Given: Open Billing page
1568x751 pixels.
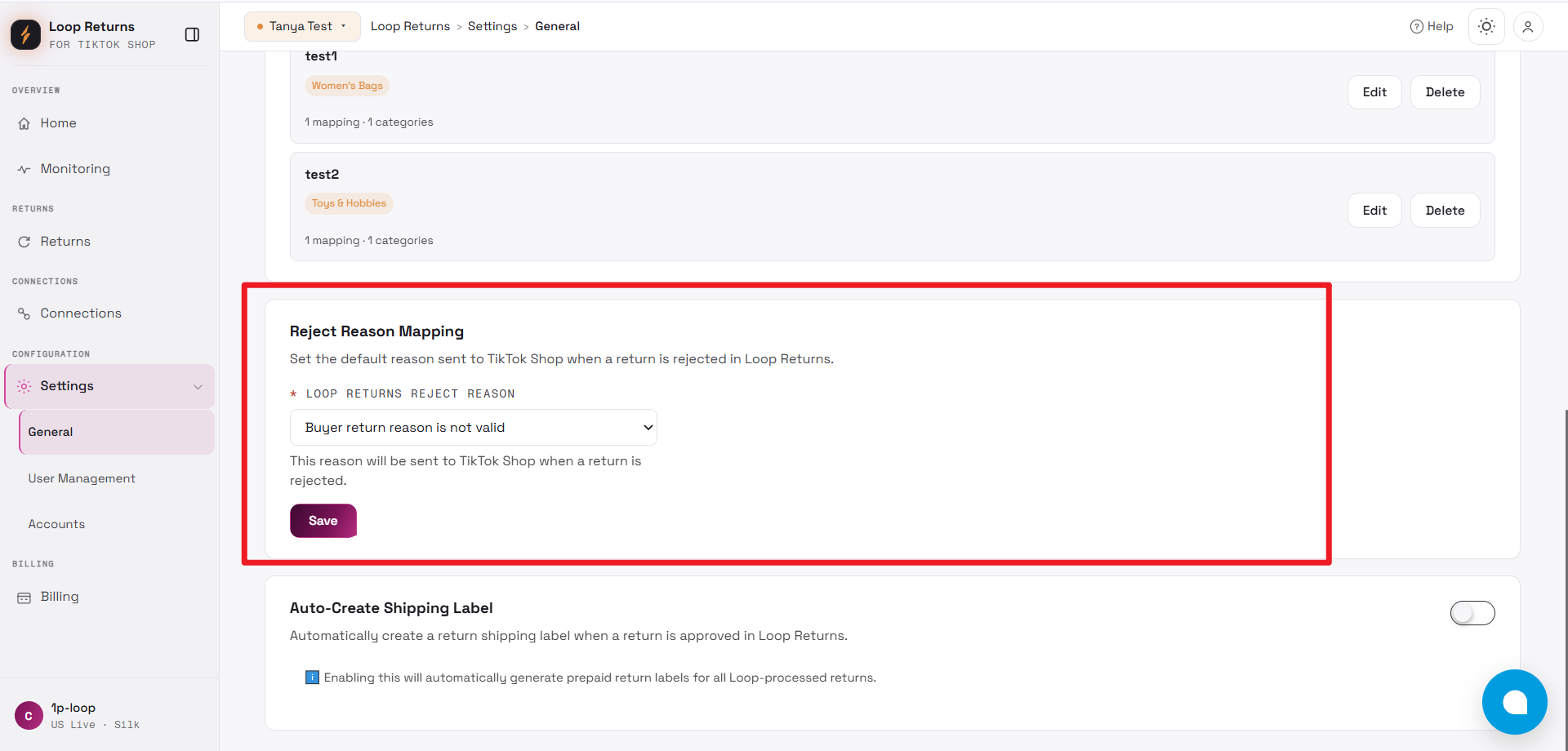Looking at the screenshot, I should click(x=60, y=597).
